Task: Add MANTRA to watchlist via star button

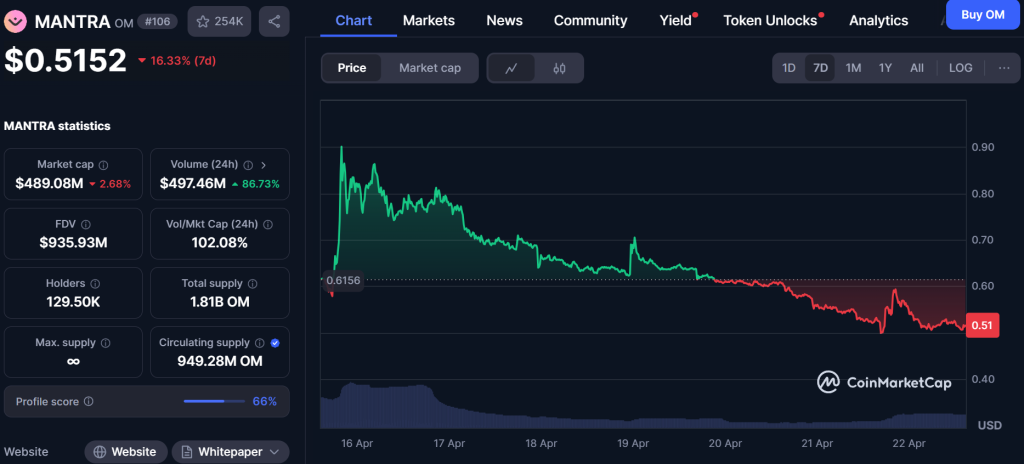Action: (x=220, y=21)
